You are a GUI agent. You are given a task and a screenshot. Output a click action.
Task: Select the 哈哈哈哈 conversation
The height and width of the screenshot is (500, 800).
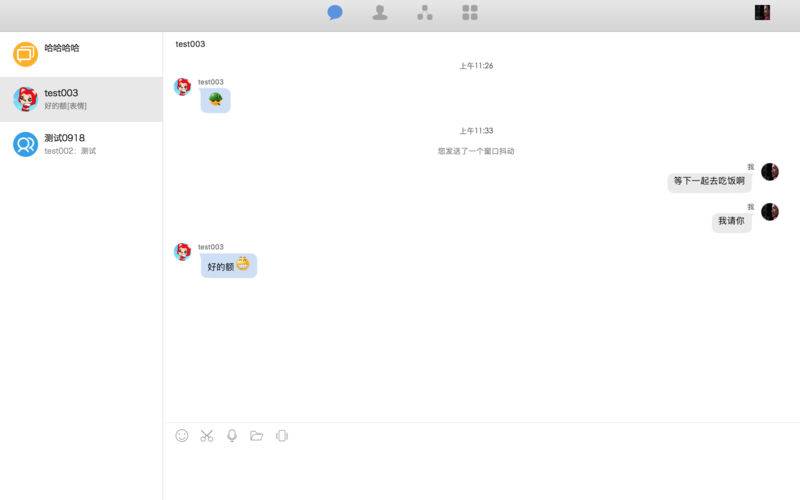(81, 54)
